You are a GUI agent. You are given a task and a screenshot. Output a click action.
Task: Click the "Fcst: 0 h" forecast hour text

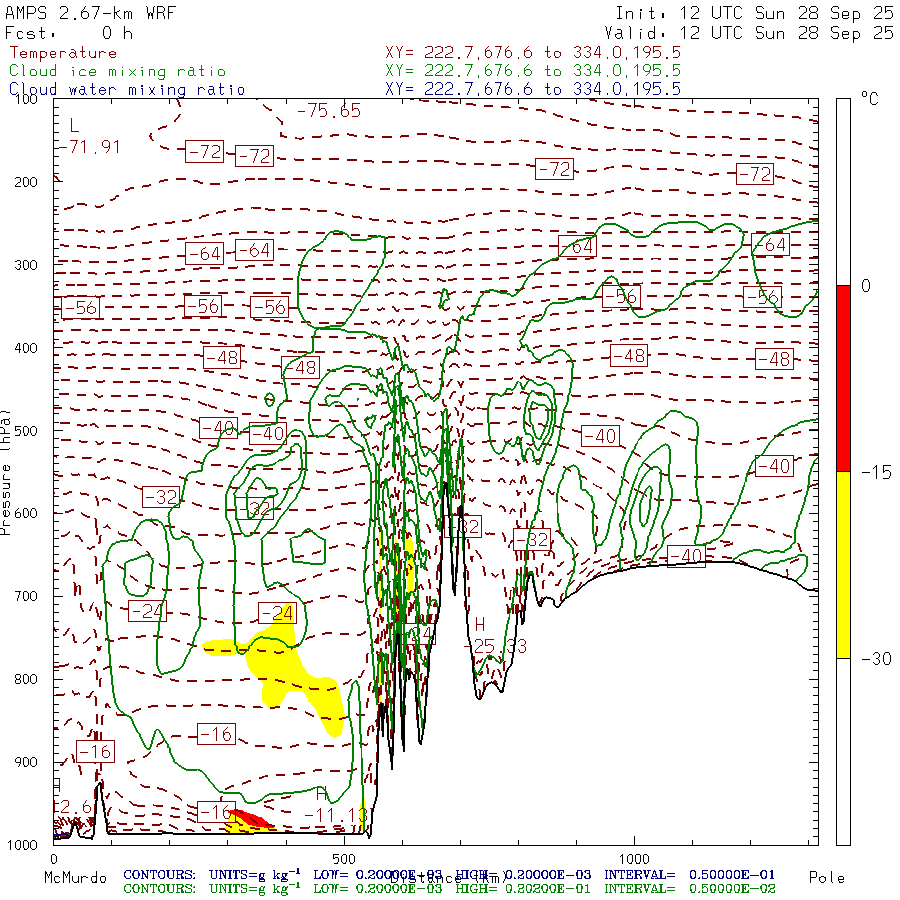(x=69, y=33)
